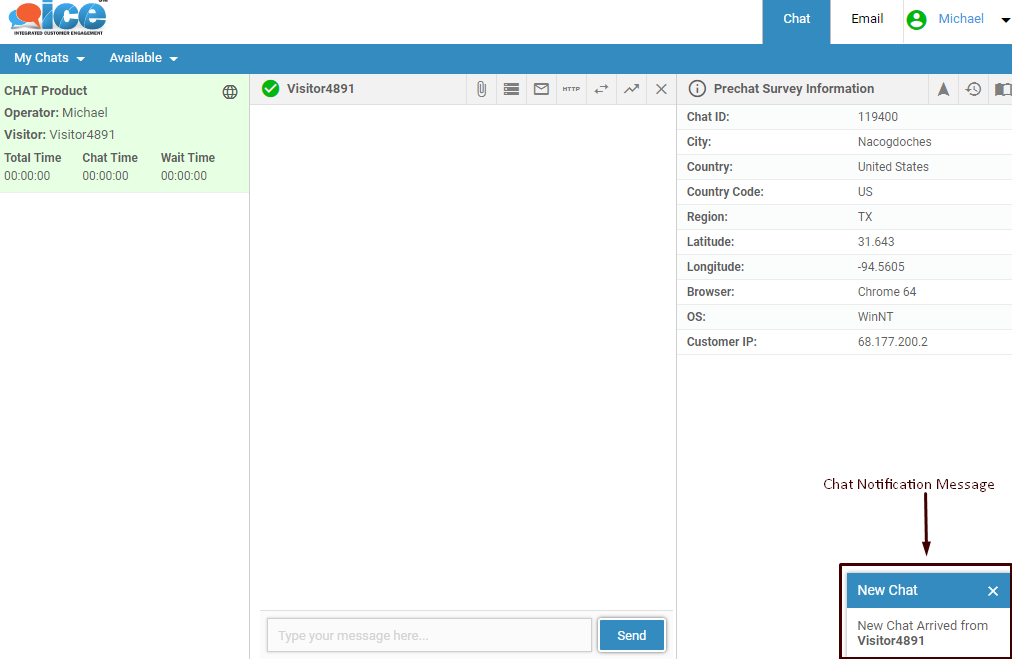Click the globe icon in CHAT Product card
1012x659 pixels.
[x=230, y=92]
